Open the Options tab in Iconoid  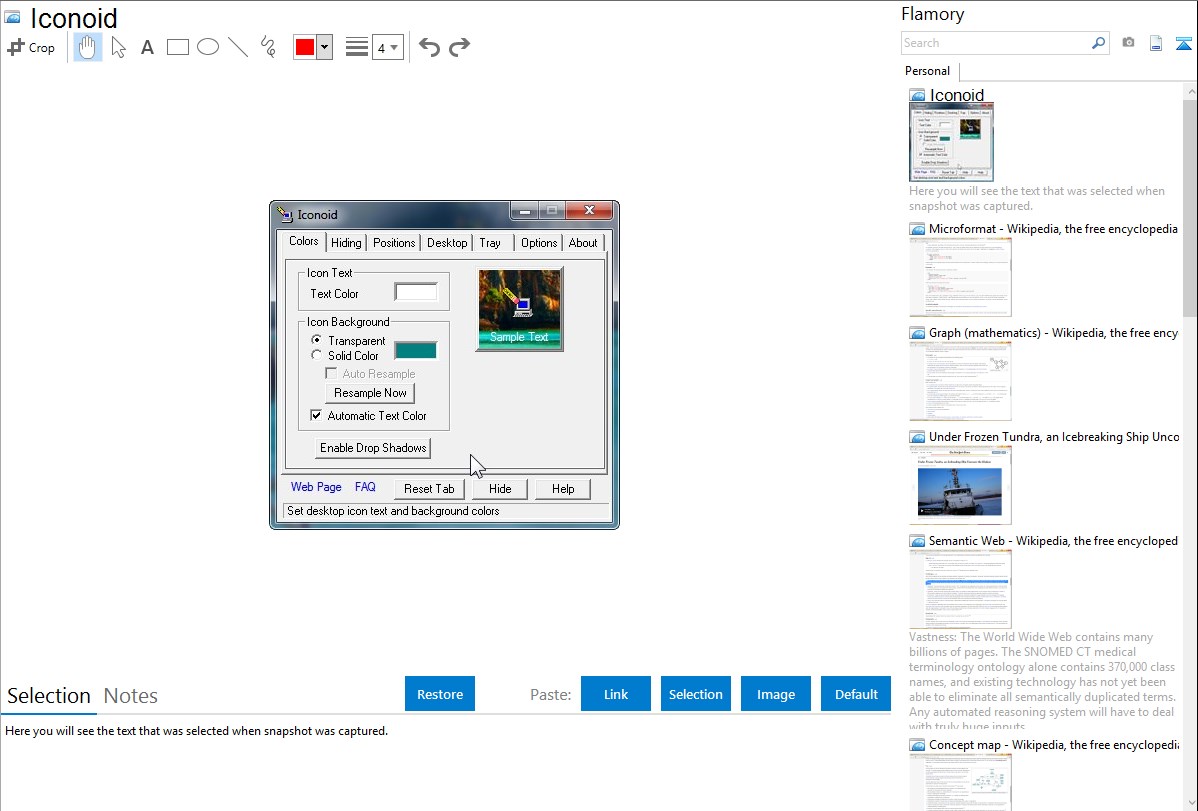pyautogui.click(x=539, y=243)
